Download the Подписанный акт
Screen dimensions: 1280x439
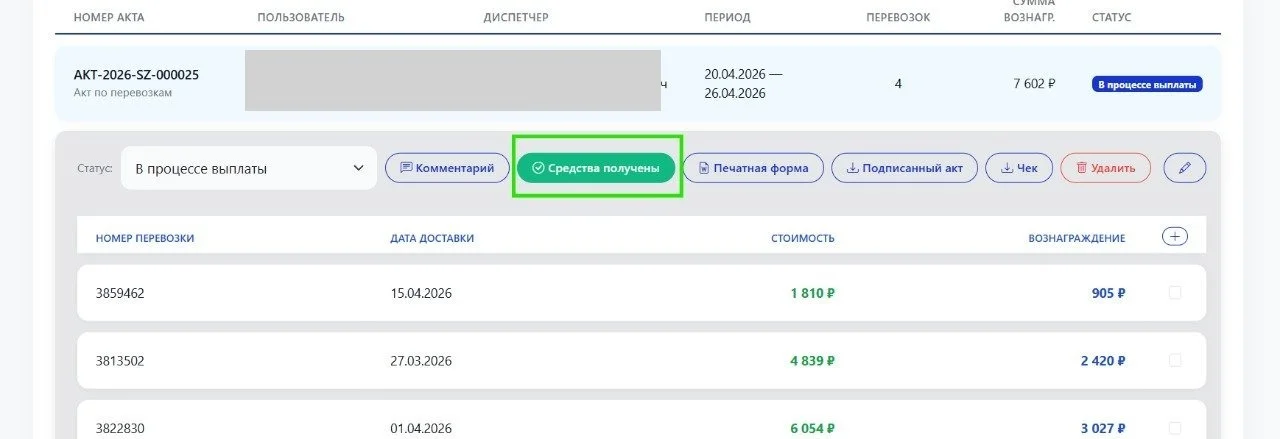[904, 168]
